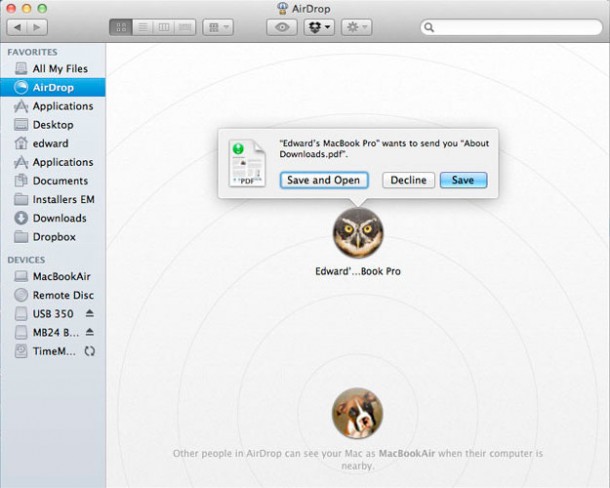This screenshot has height=488, width=610.
Task: Go back with the left arrow
Action: click(x=17, y=27)
